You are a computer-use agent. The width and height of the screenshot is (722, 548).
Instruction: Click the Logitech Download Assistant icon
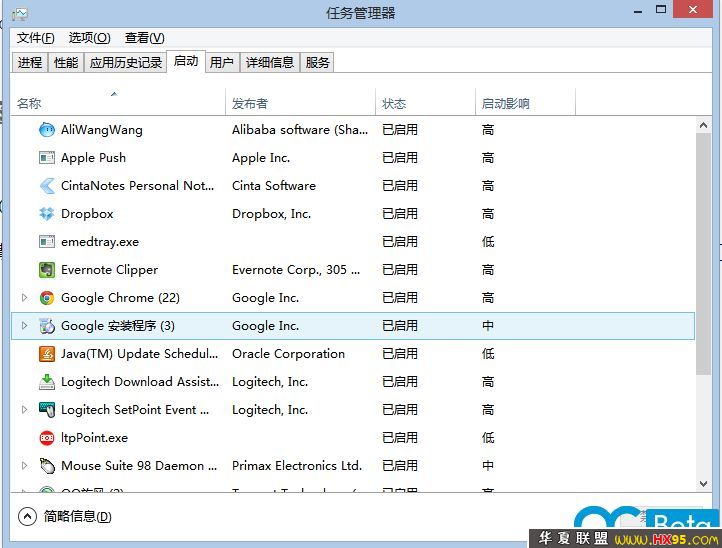[x=47, y=382]
